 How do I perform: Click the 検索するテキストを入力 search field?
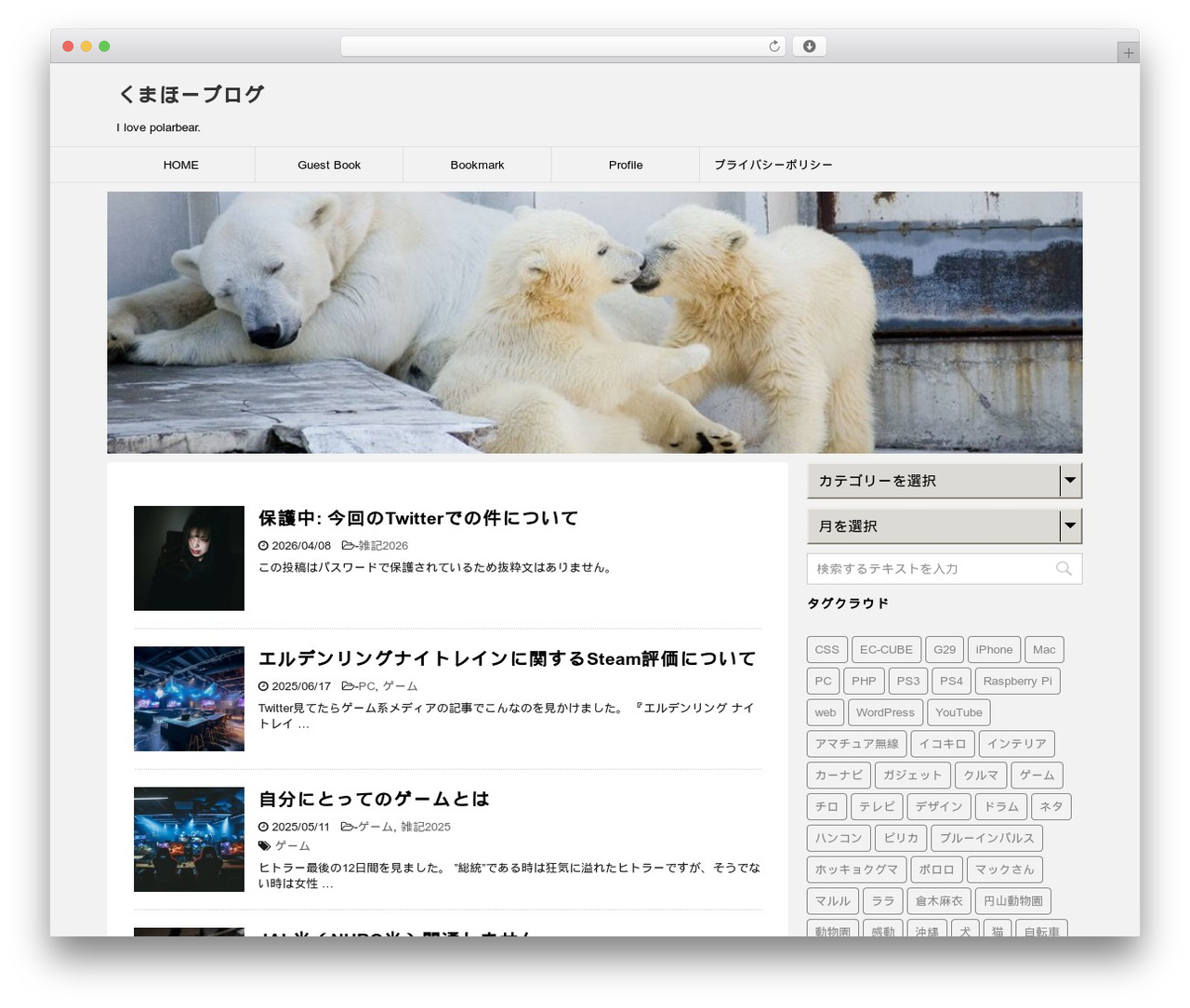pos(945,568)
